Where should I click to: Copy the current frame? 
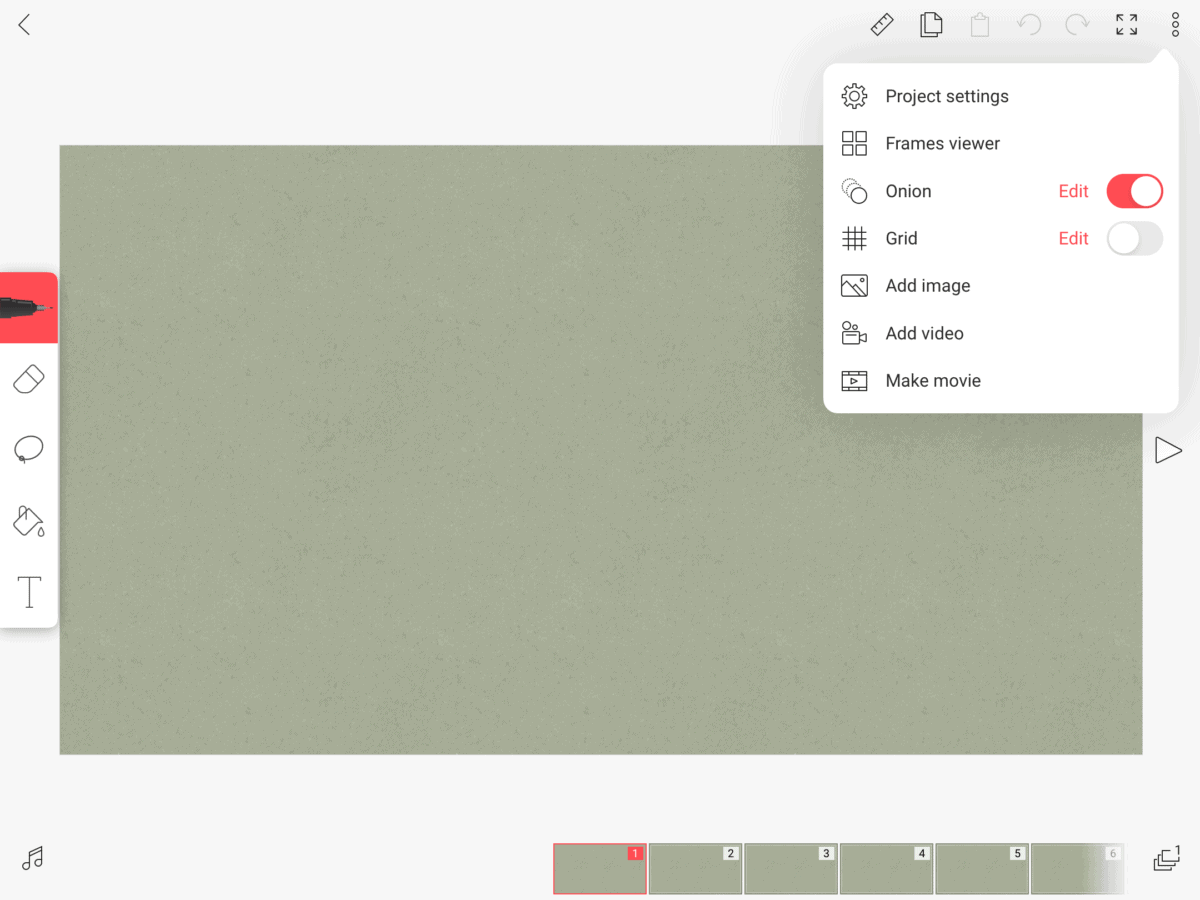coord(931,25)
